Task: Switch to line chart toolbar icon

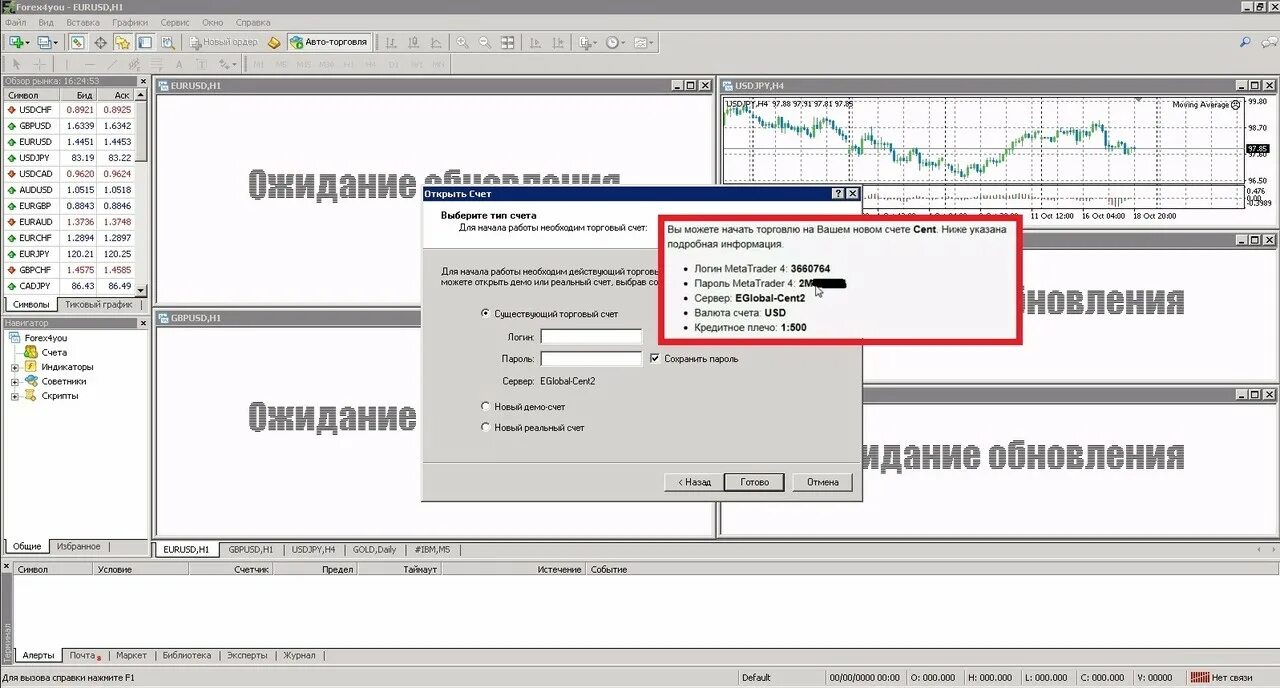Action: [x=435, y=42]
